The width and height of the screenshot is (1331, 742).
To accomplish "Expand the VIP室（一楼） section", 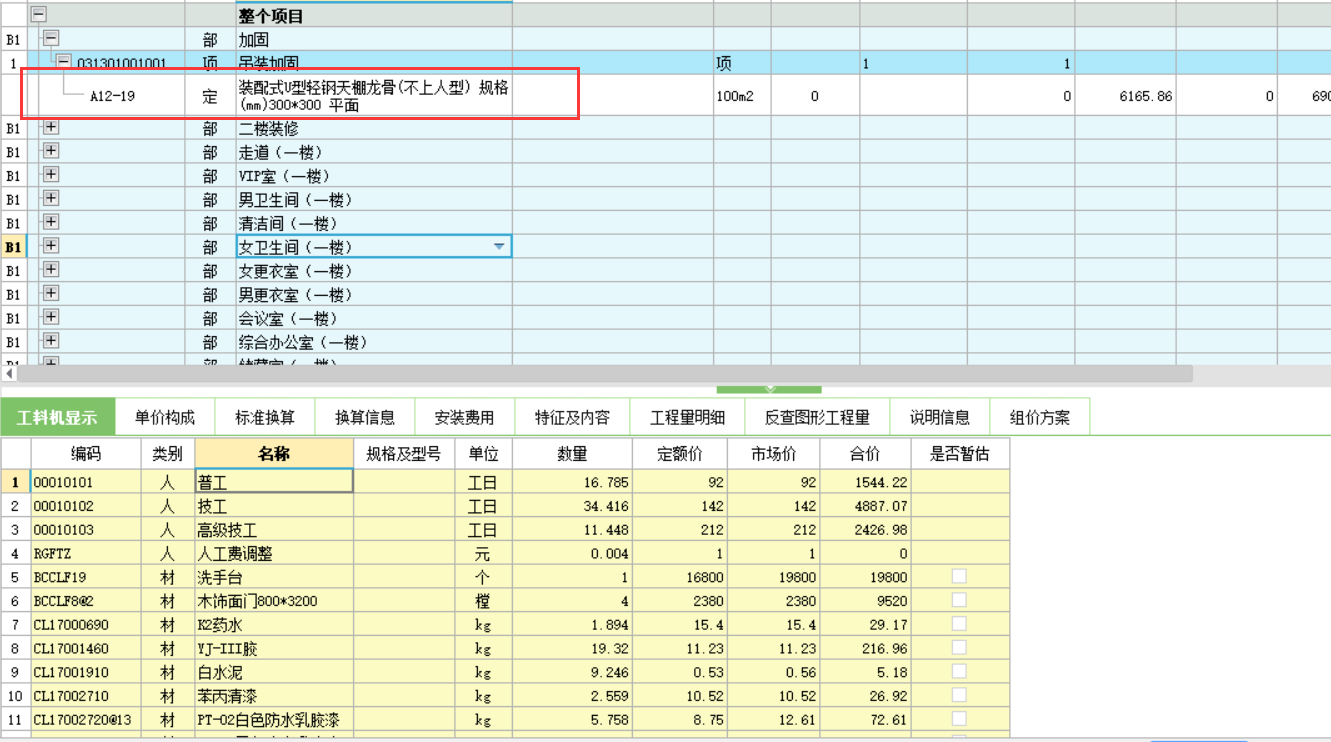I will (51, 175).
